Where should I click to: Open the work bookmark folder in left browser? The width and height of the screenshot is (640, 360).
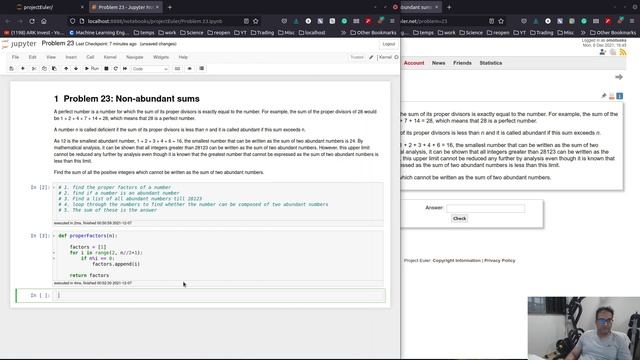pos(167,32)
